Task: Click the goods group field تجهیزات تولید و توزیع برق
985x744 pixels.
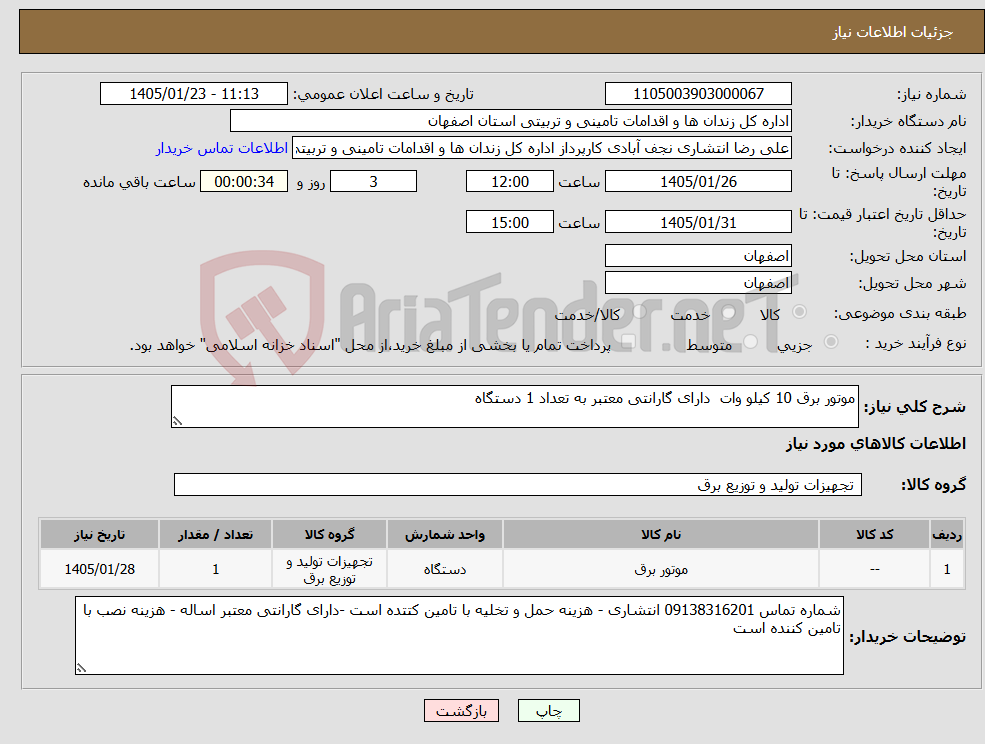Action: tap(518, 484)
